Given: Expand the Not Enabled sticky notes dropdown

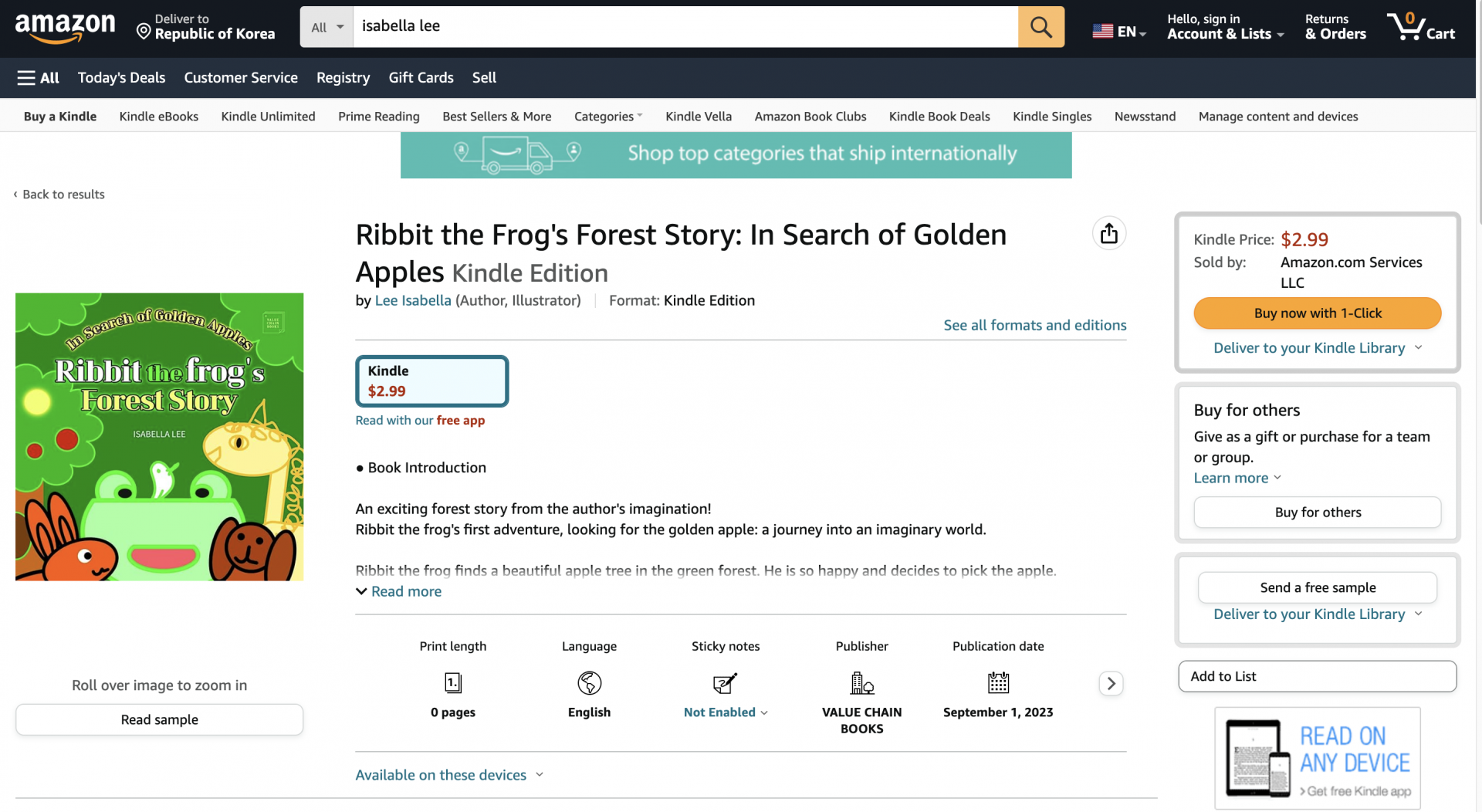Looking at the screenshot, I should coord(726,712).
